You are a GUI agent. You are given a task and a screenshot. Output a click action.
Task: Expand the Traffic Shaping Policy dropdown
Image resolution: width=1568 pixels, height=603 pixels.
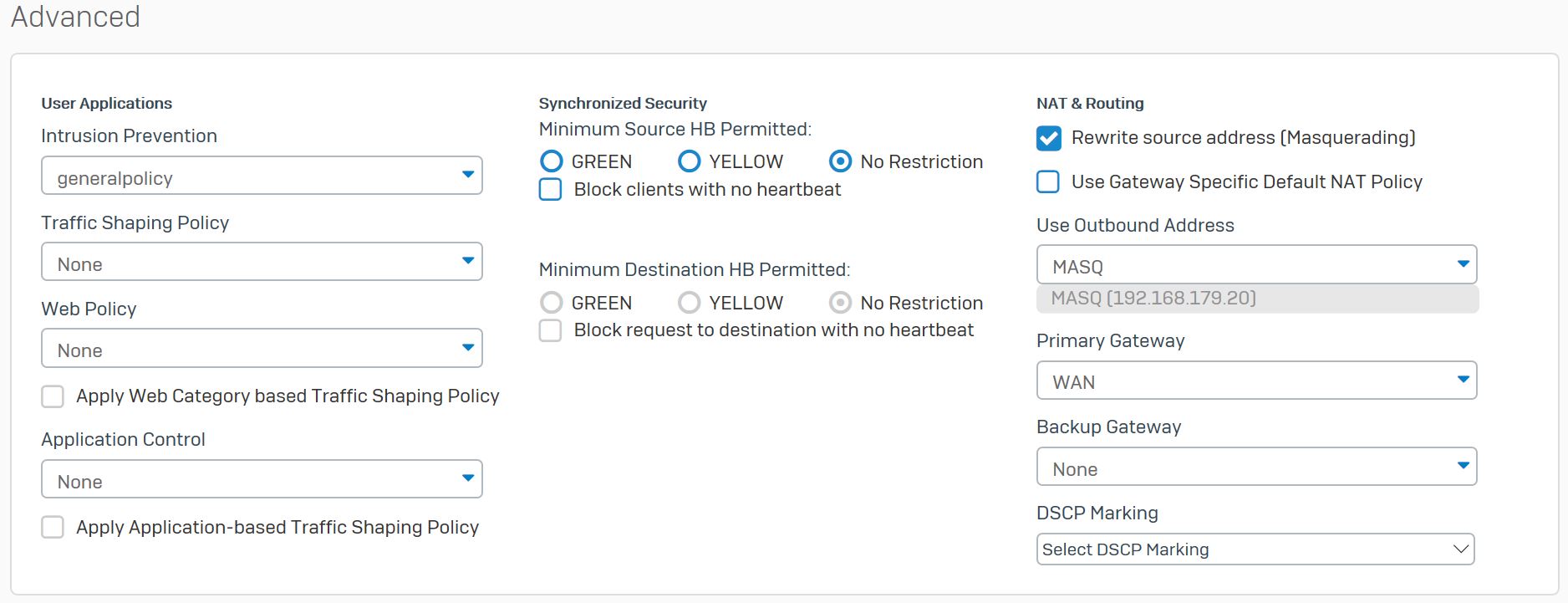[262, 262]
